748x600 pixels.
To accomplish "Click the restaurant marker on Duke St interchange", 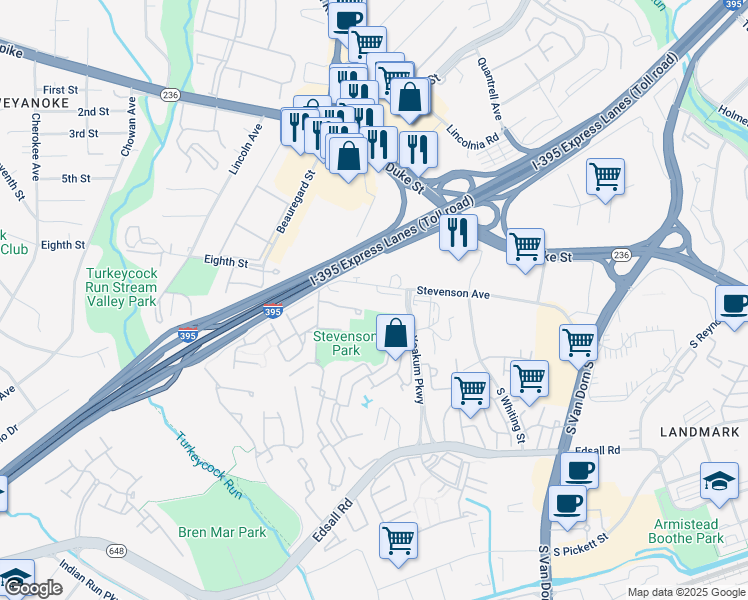I will click(x=458, y=233).
